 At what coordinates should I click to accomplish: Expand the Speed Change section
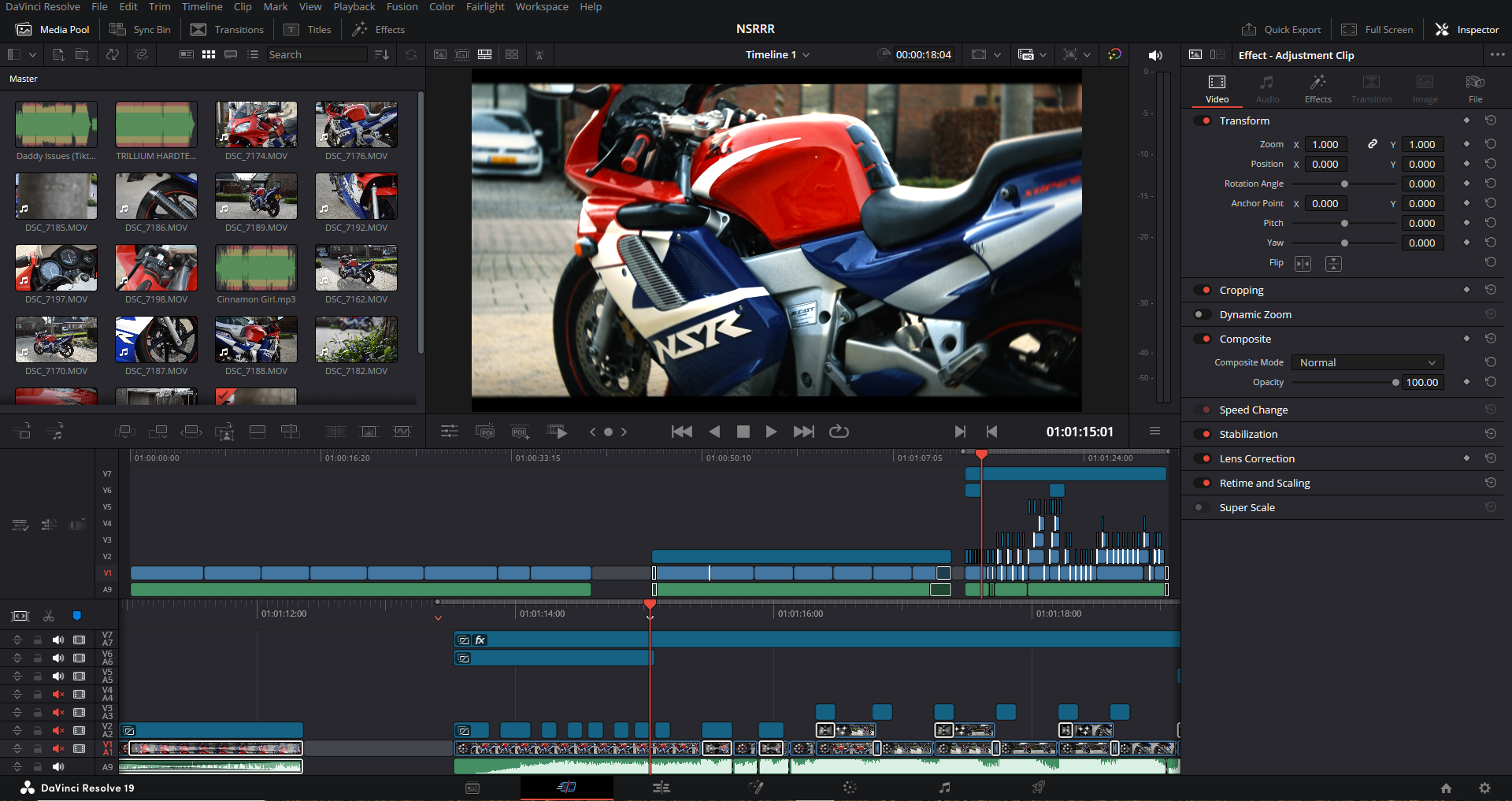click(1254, 410)
